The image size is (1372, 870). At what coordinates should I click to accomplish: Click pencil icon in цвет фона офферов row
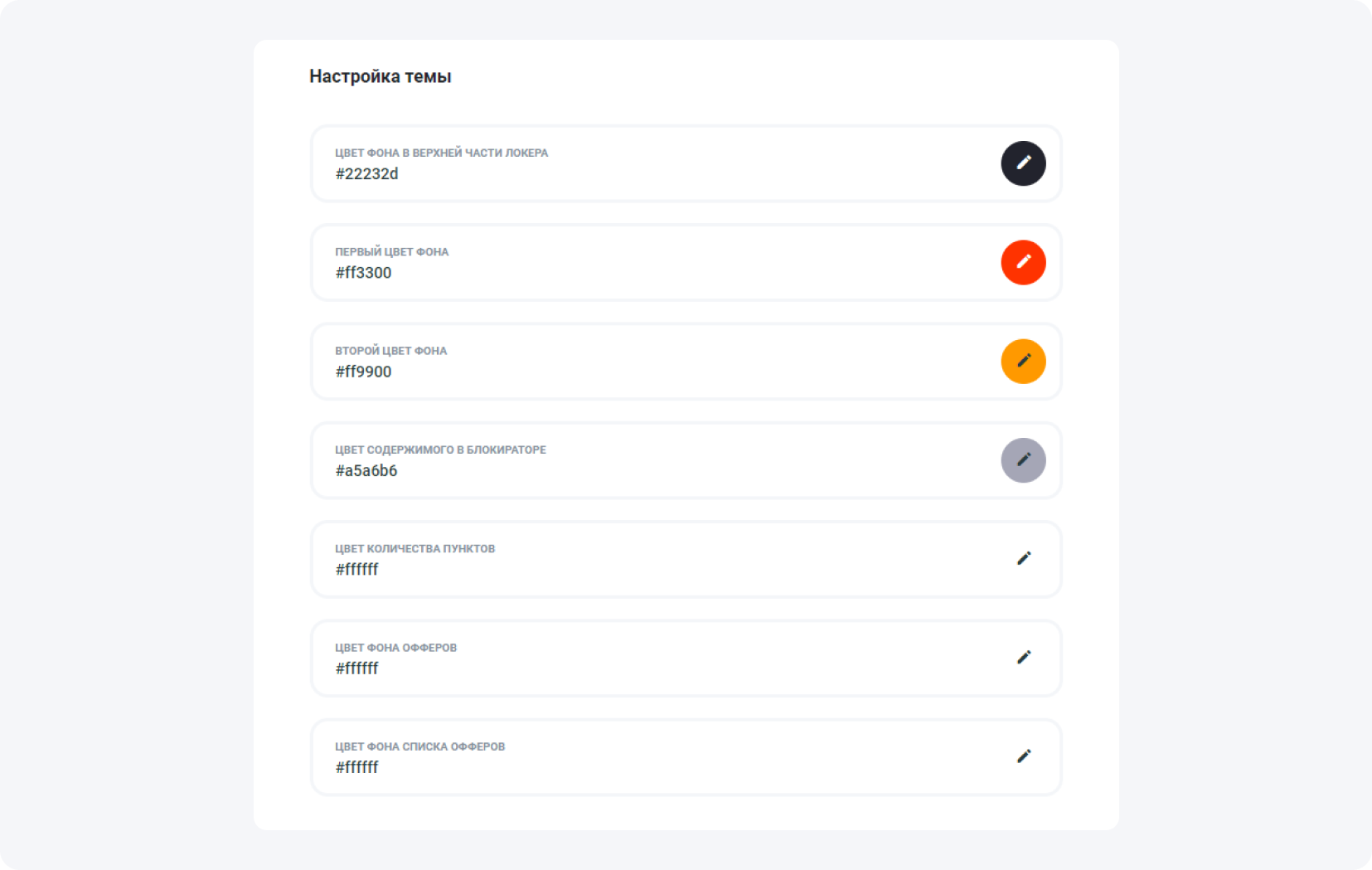pos(1023,658)
